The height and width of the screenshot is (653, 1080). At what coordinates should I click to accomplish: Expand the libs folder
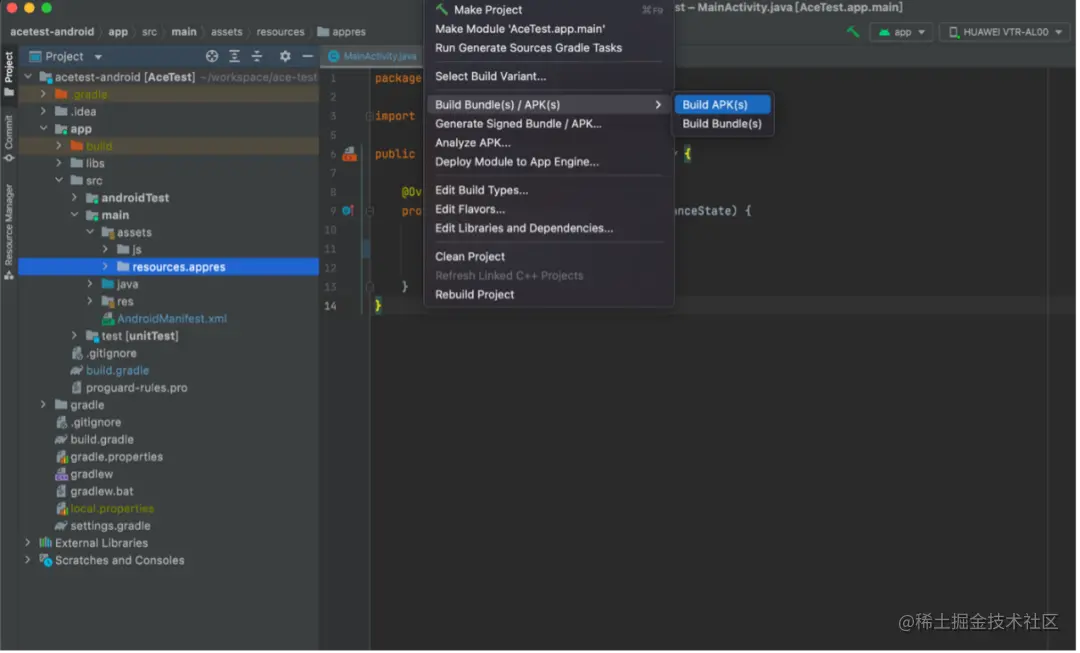point(59,163)
